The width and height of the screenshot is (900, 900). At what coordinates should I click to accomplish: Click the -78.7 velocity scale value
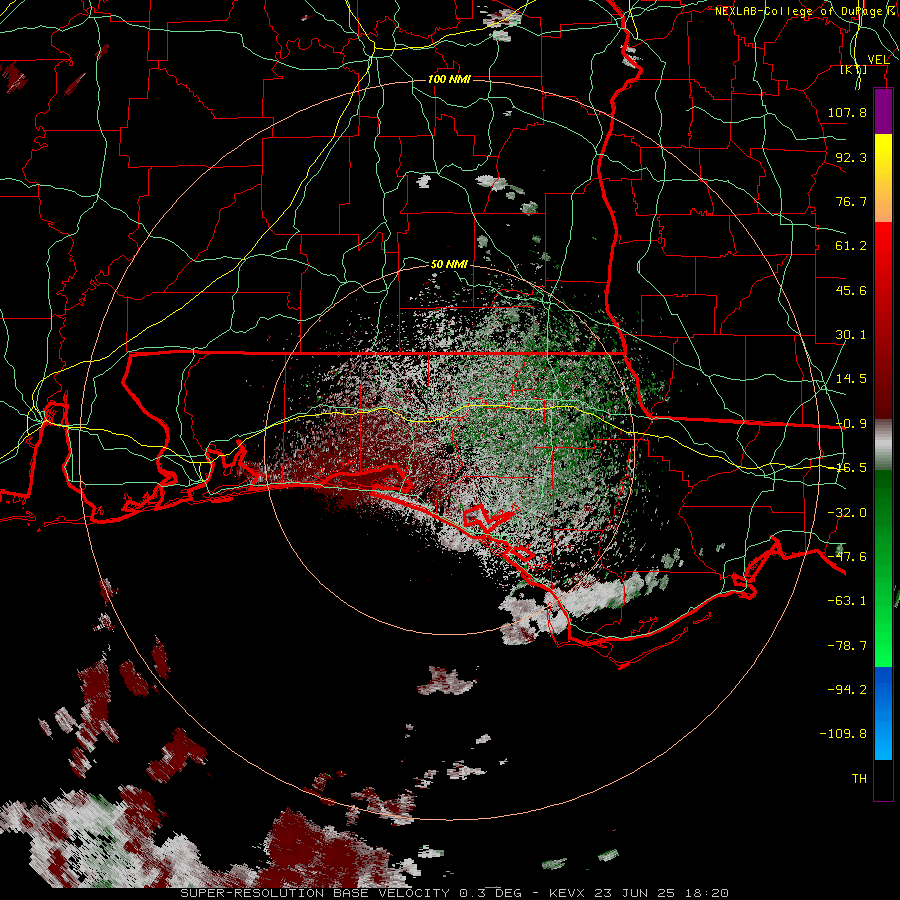coord(847,646)
